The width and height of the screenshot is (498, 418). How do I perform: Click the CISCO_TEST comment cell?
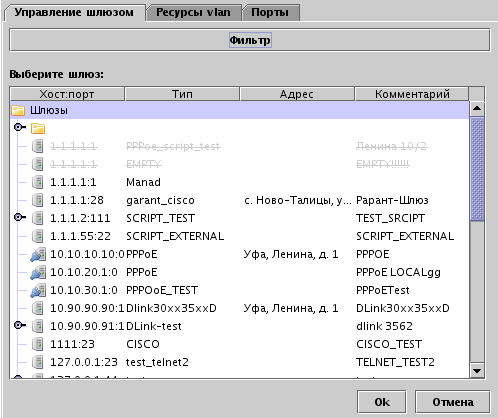click(x=389, y=344)
